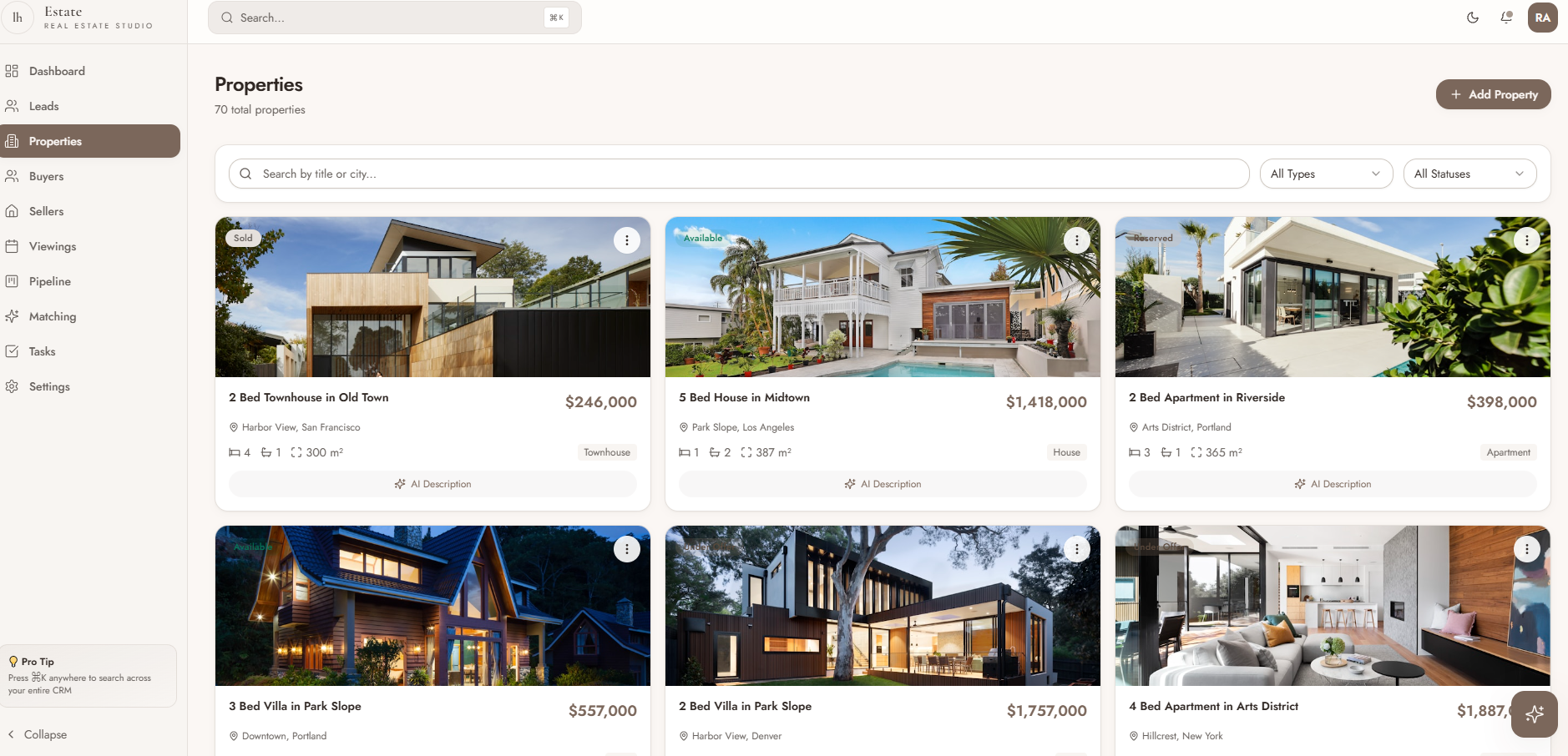Click the 2 Bed Townhouse property photo

click(x=432, y=297)
